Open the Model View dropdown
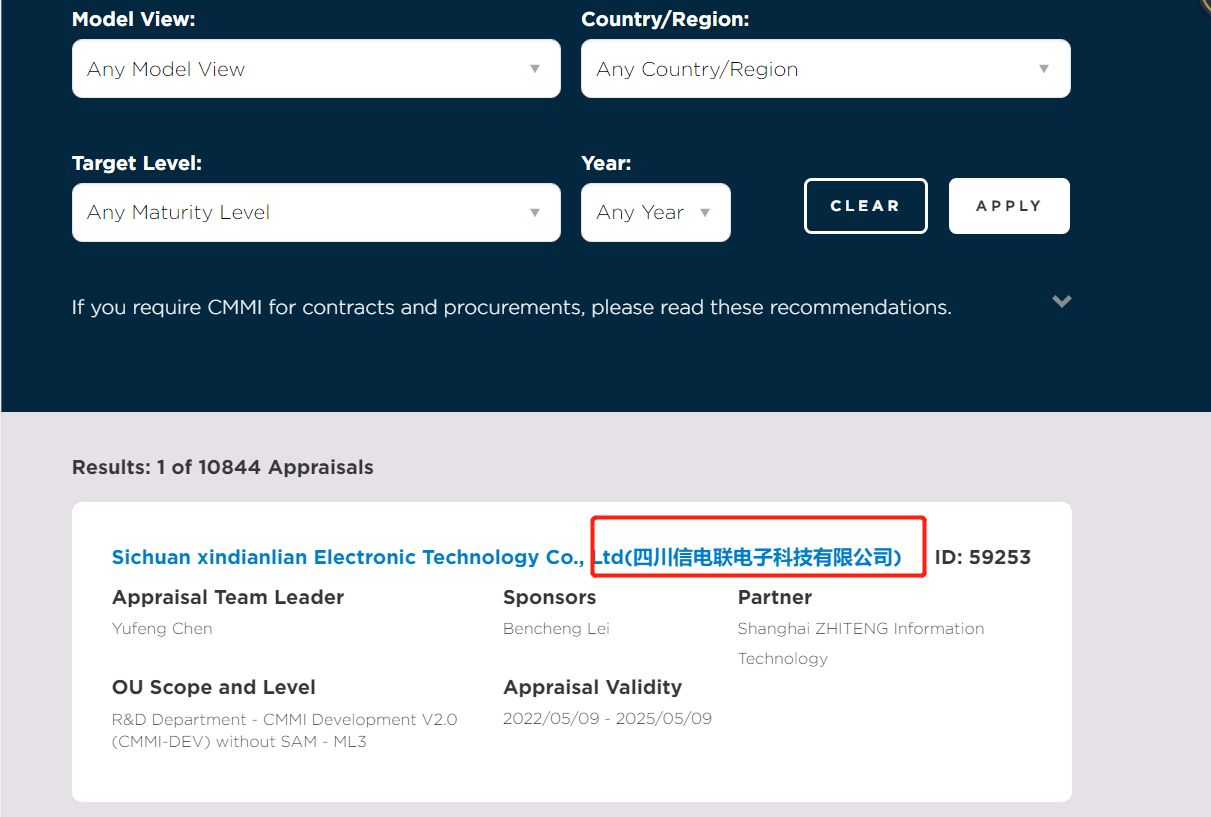The image size is (1211, 817). [x=316, y=69]
